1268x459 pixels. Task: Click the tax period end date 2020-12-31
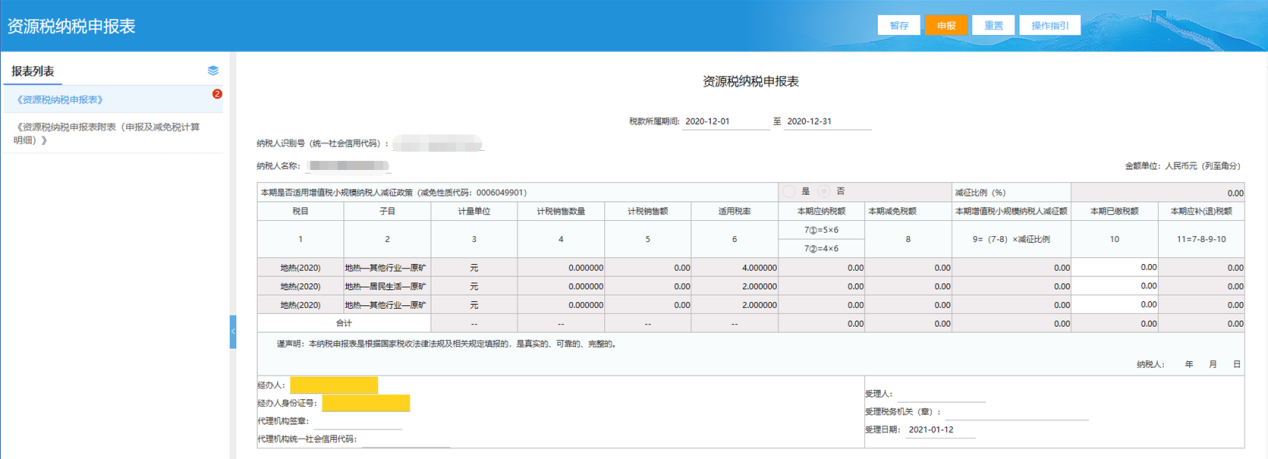(x=827, y=122)
